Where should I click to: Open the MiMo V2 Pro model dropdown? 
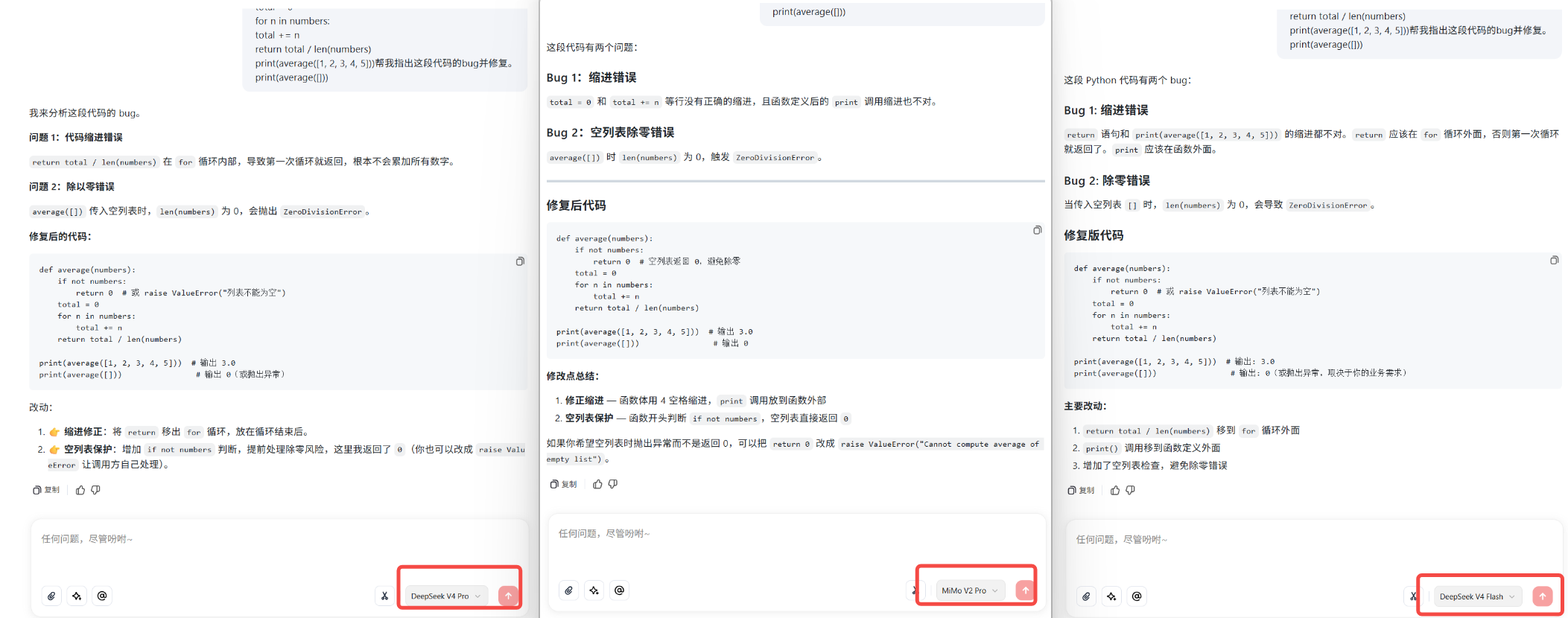970,590
